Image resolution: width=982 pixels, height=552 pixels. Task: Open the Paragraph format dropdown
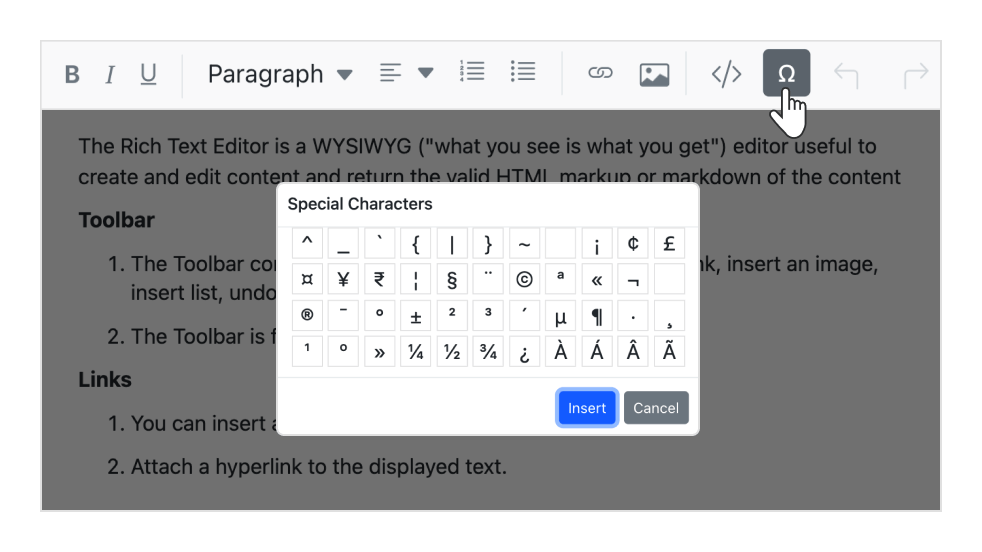click(x=280, y=74)
